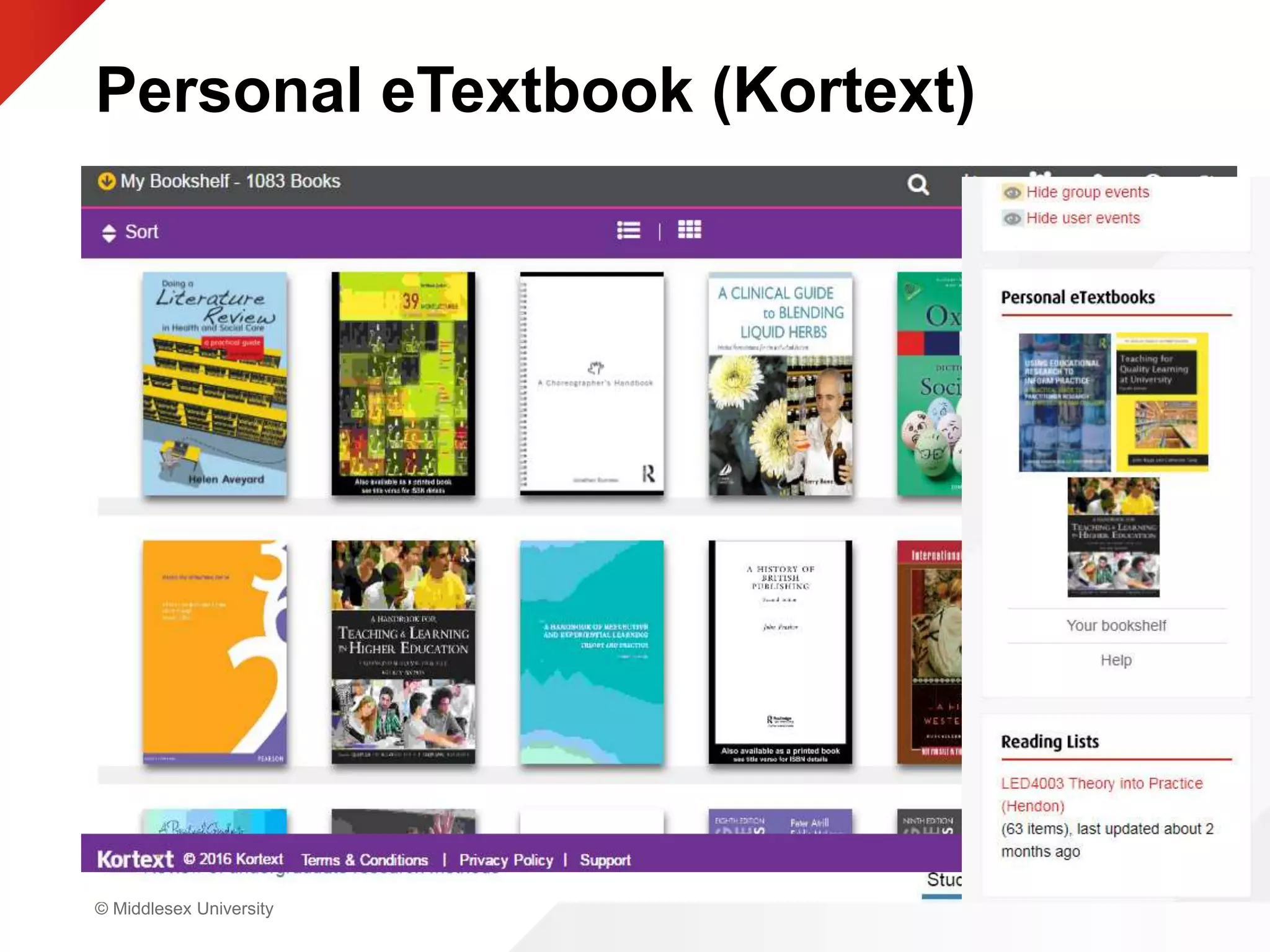Open the teal Reflective Learning handbook
1270x952 pixels.
592,652
